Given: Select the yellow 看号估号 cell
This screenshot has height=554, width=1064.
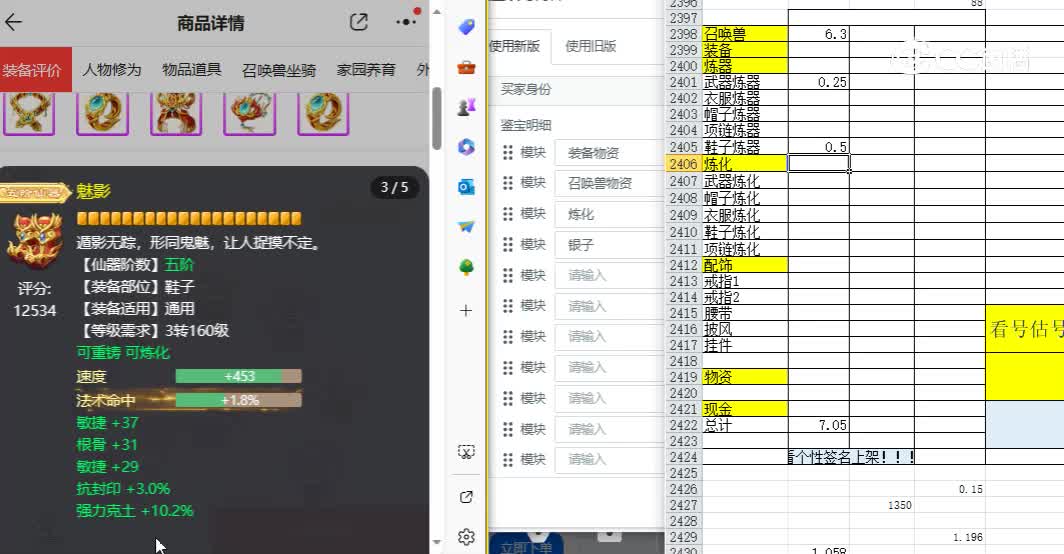Looking at the screenshot, I should click(1025, 330).
